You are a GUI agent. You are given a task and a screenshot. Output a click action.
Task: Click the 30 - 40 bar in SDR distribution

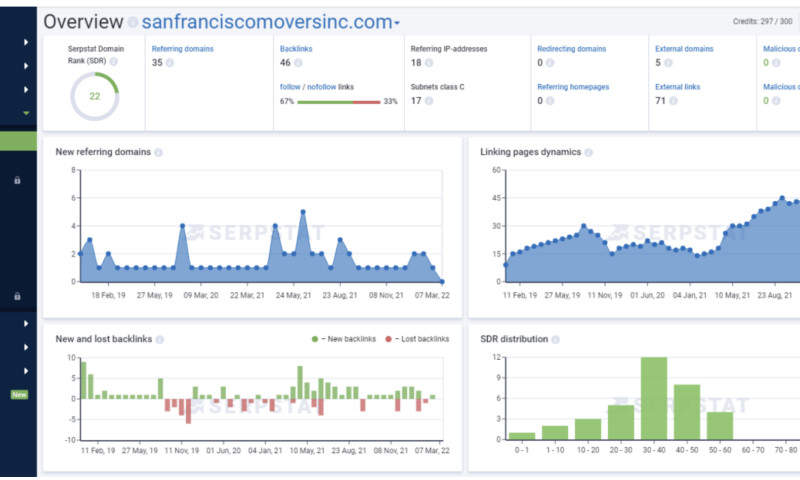654,398
